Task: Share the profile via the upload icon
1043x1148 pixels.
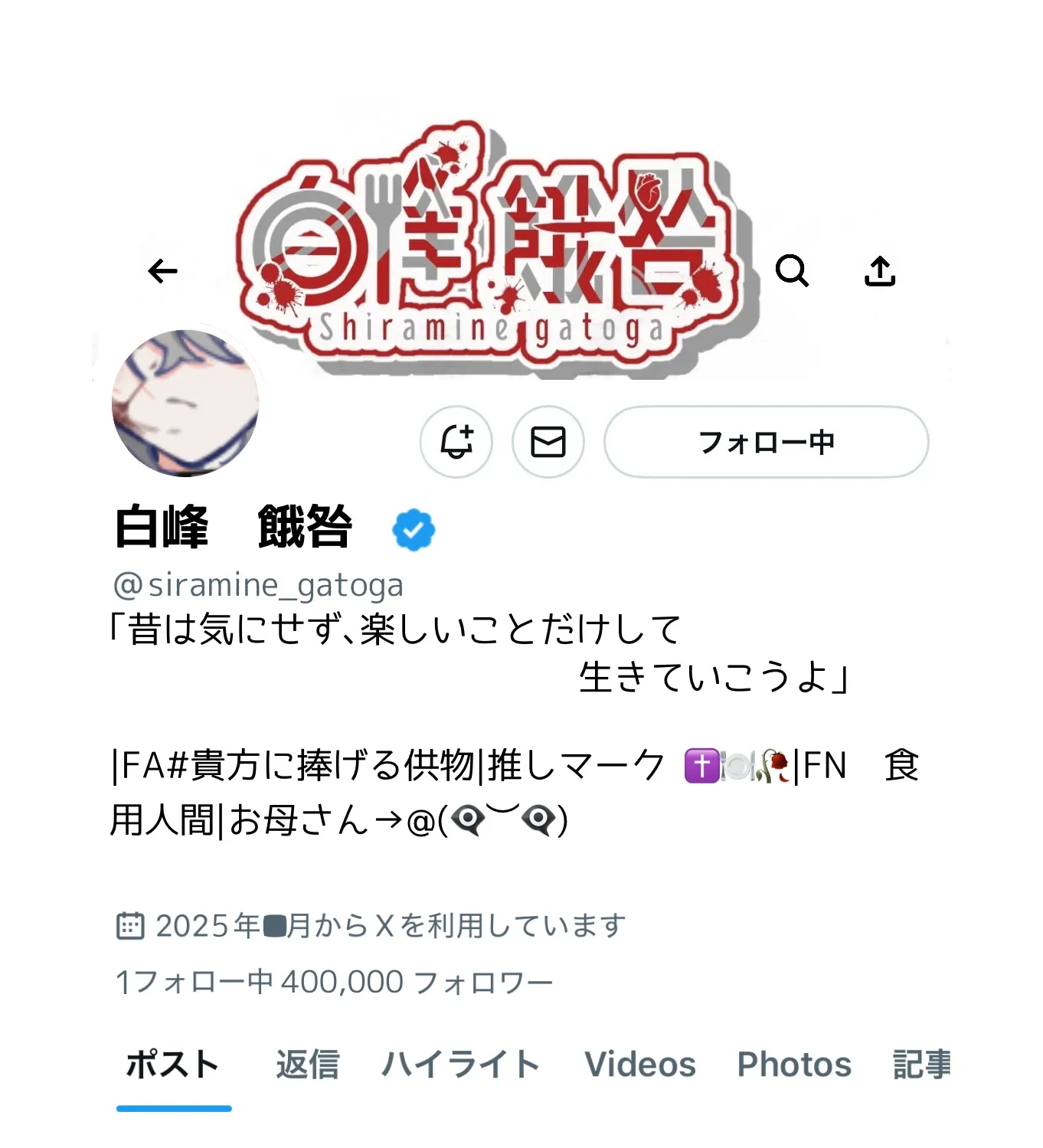Action: pos(880,270)
